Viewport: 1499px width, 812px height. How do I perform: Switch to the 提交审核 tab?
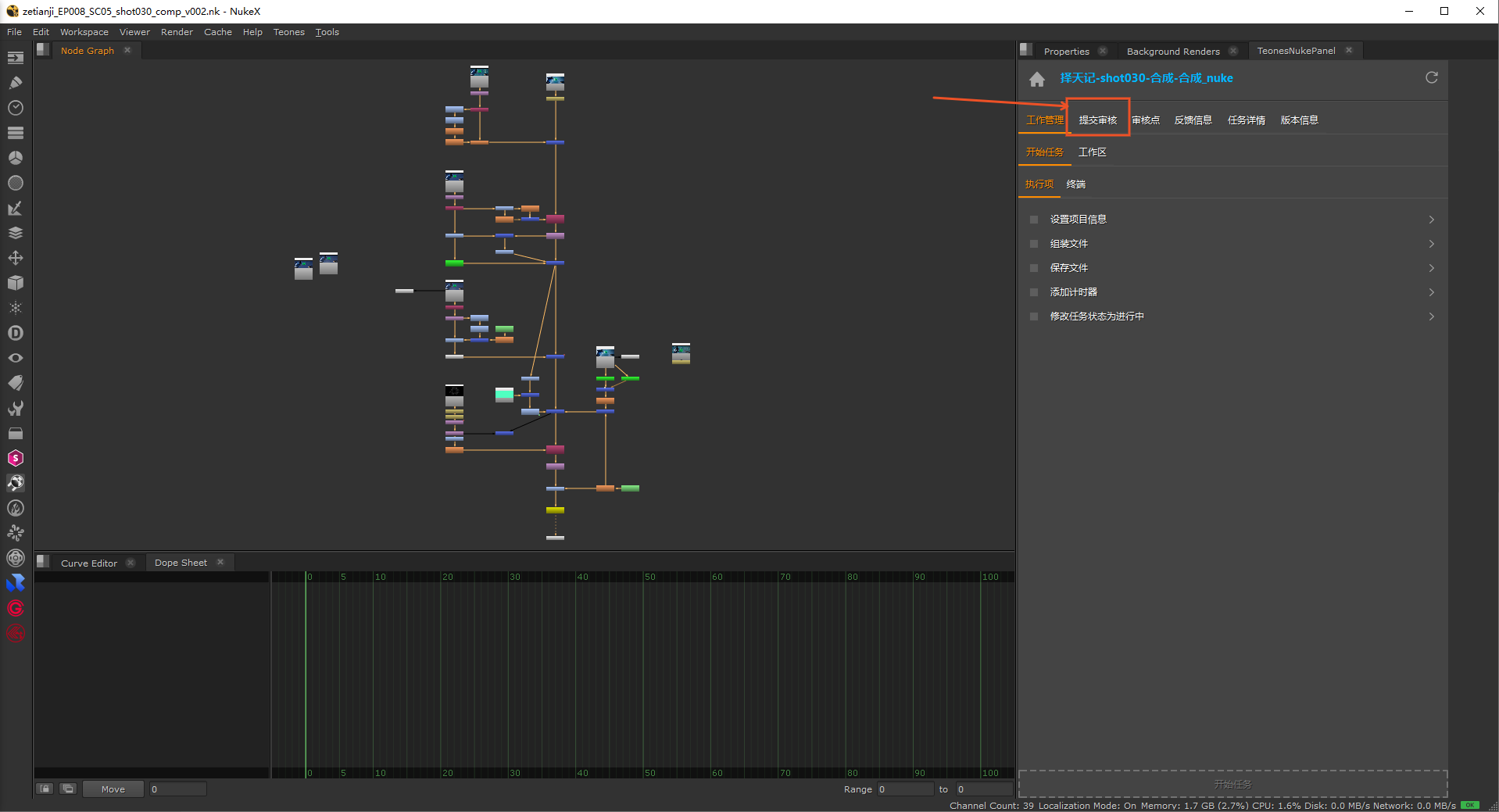1097,120
